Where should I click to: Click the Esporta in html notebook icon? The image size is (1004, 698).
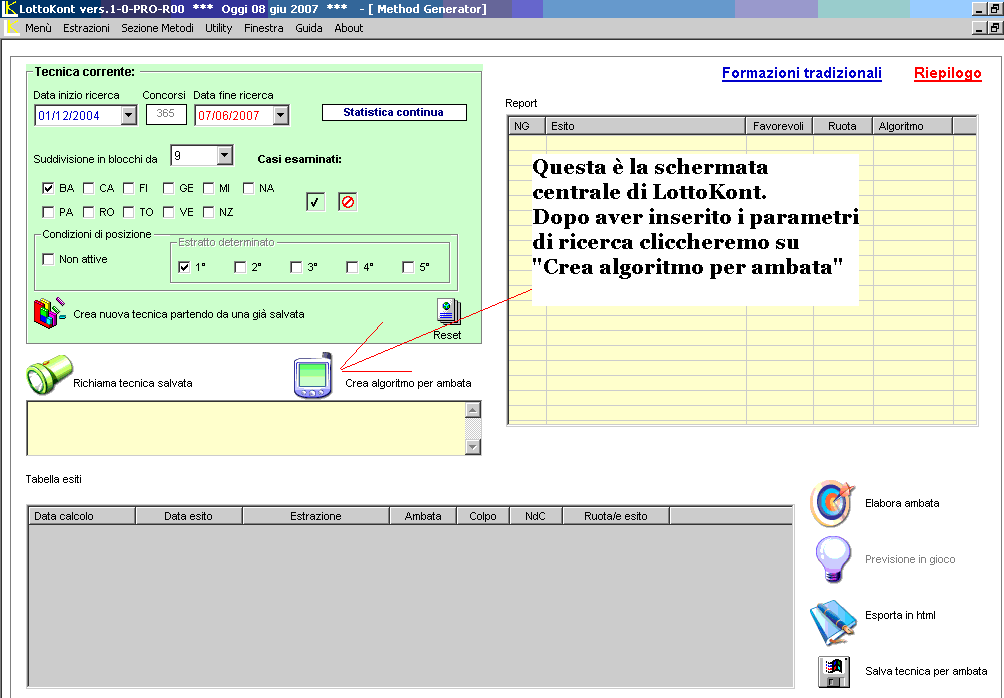coord(832,621)
